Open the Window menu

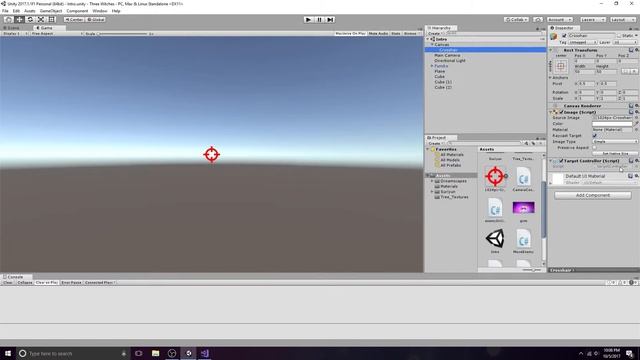click(x=100, y=11)
